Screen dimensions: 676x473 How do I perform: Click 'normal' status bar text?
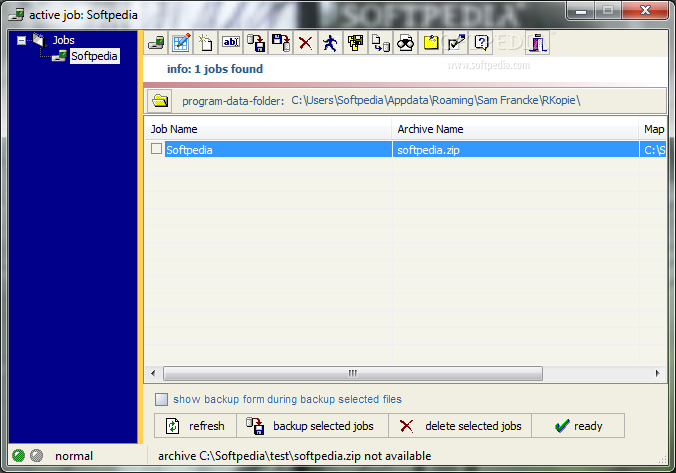74,456
